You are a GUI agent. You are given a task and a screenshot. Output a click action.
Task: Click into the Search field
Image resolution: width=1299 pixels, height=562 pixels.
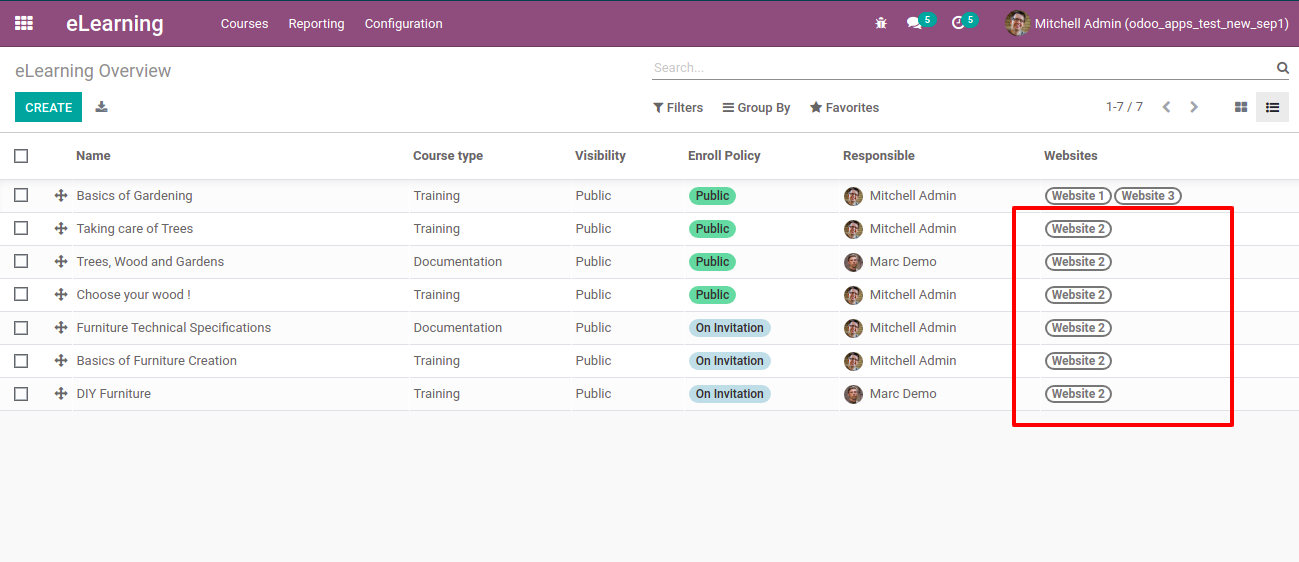coord(960,68)
